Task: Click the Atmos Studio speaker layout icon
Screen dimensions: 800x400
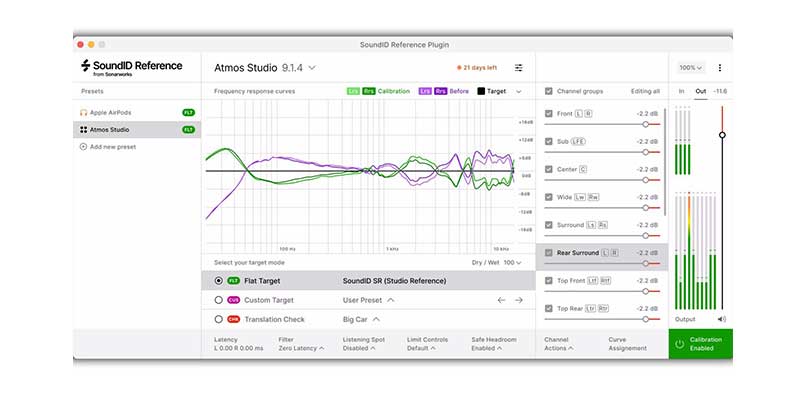Action: click(x=83, y=130)
